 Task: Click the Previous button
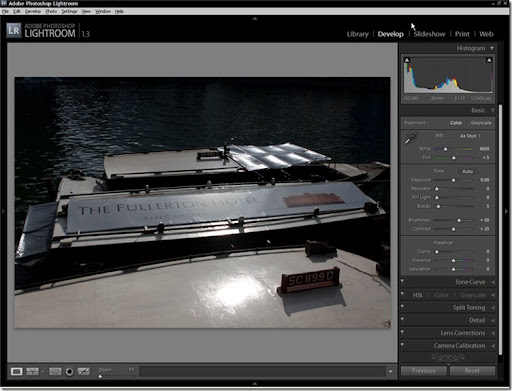(424, 371)
